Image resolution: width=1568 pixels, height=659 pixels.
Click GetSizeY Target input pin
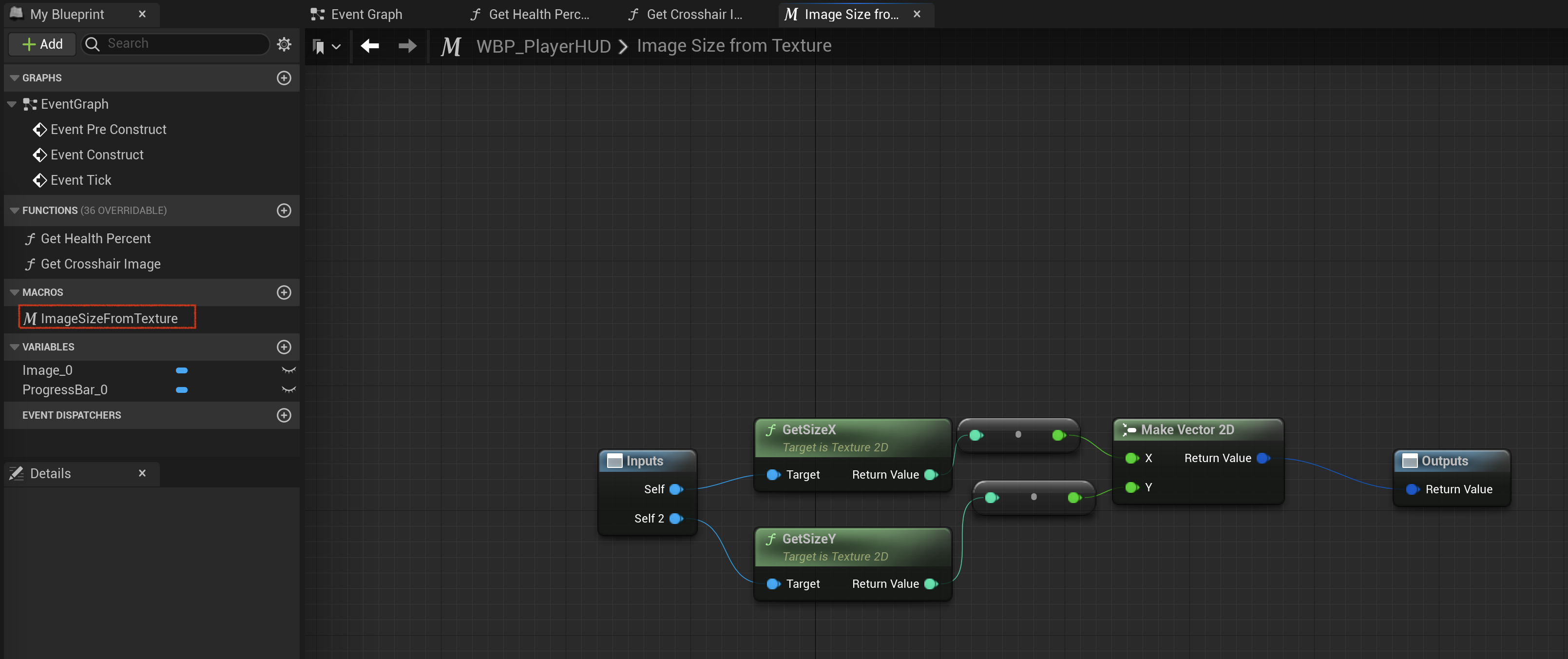tap(773, 583)
